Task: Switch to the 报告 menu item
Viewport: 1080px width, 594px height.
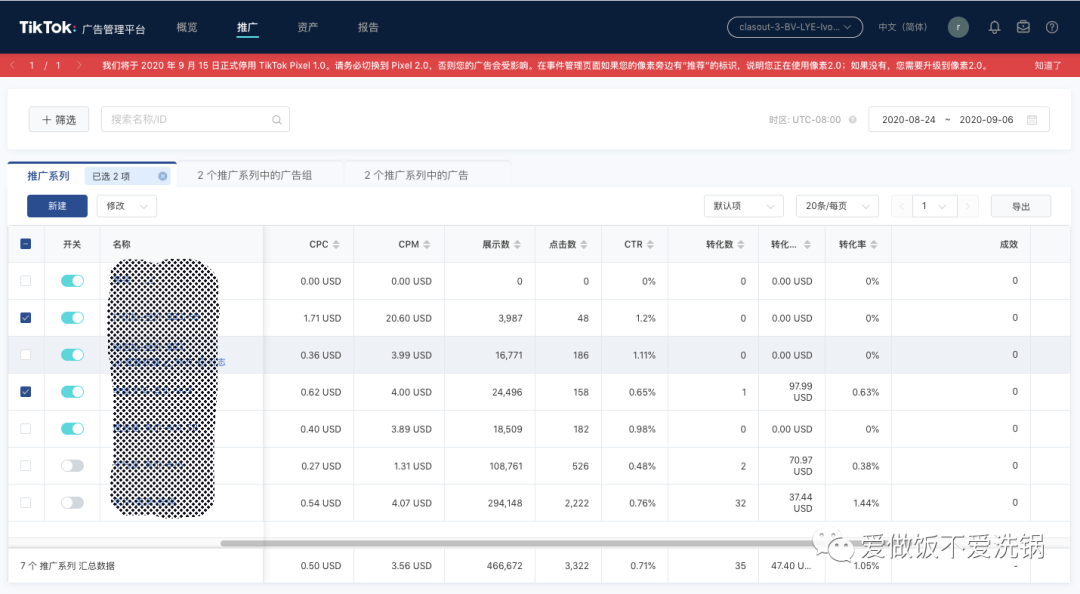Action: coord(368,27)
